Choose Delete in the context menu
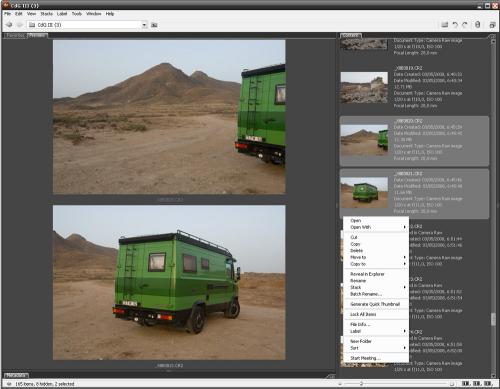The height and width of the screenshot is (389, 500). pos(376,251)
